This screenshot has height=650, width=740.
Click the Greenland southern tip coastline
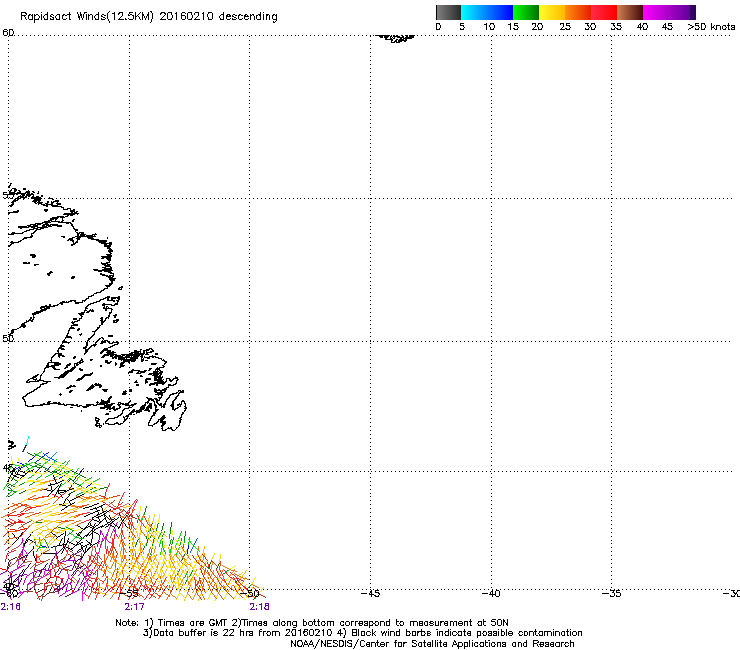tap(395, 38)
